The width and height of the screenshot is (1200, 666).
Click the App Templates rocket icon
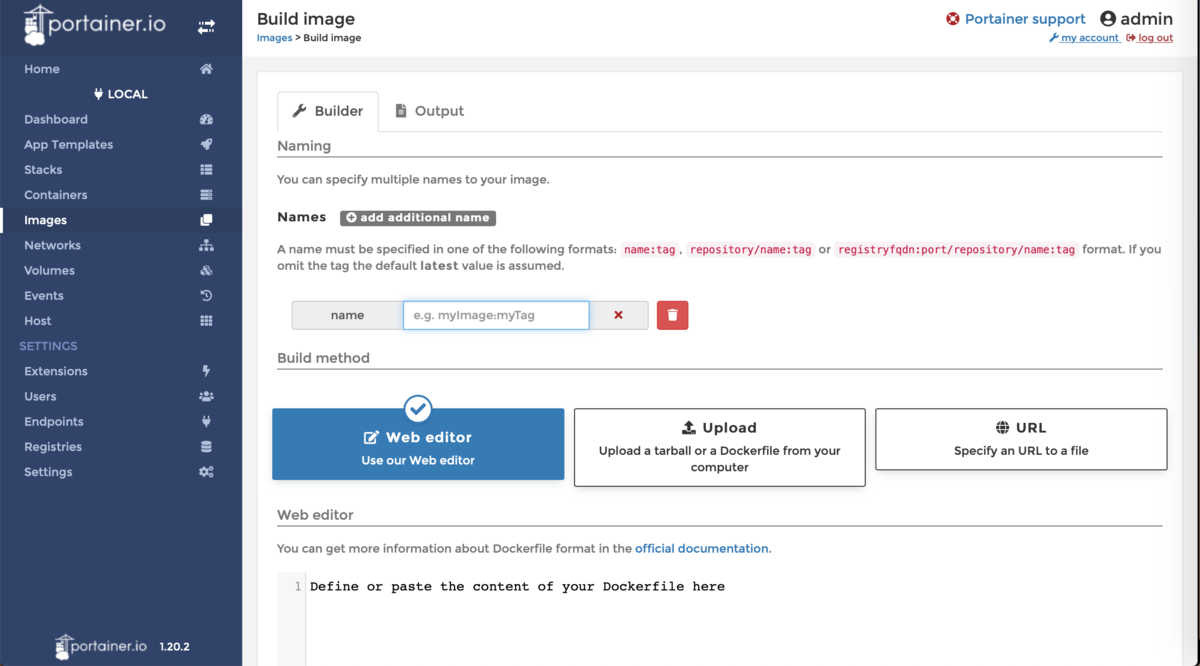[206, 144]
